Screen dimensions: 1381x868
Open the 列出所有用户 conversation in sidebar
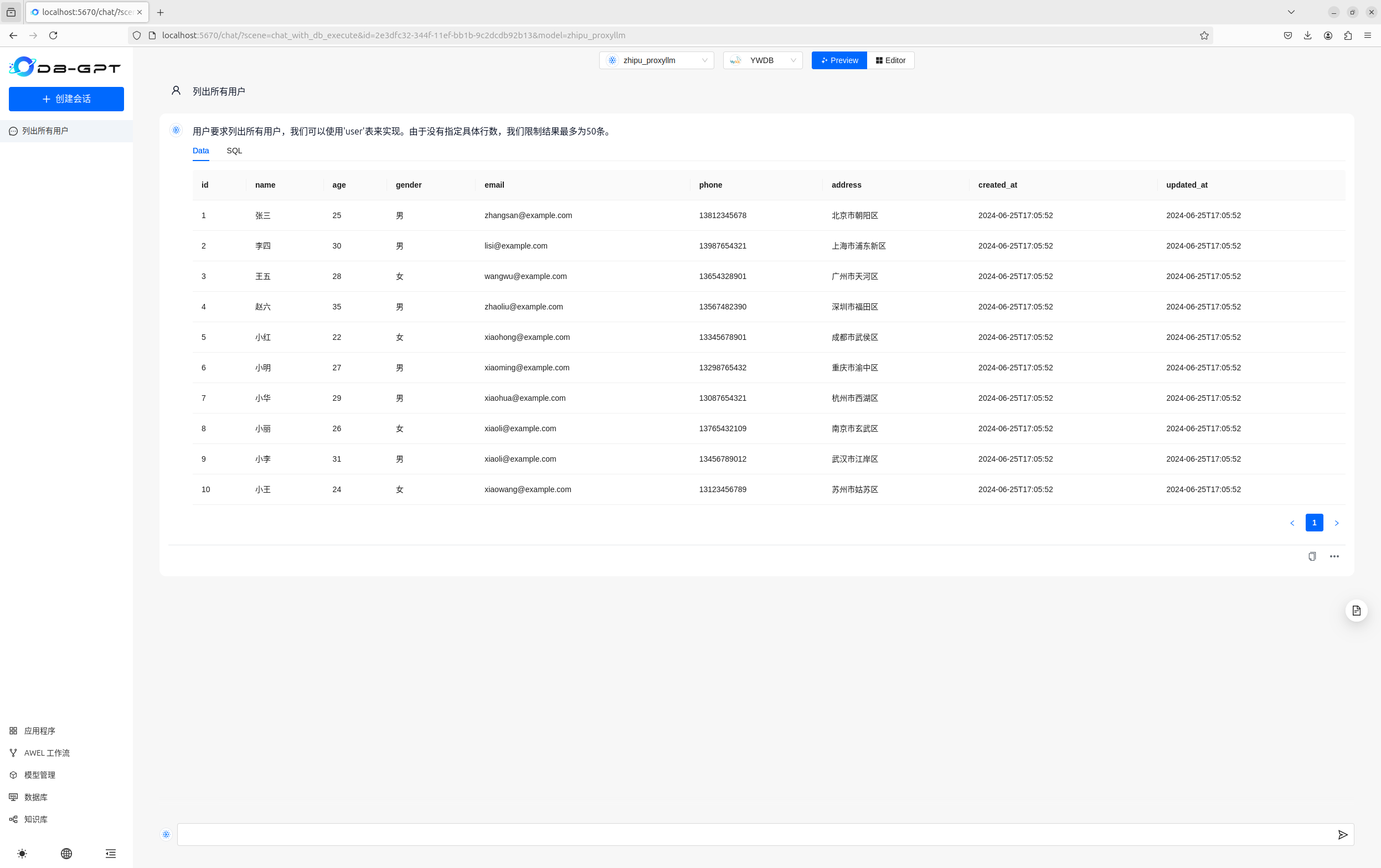pos(45,131)
